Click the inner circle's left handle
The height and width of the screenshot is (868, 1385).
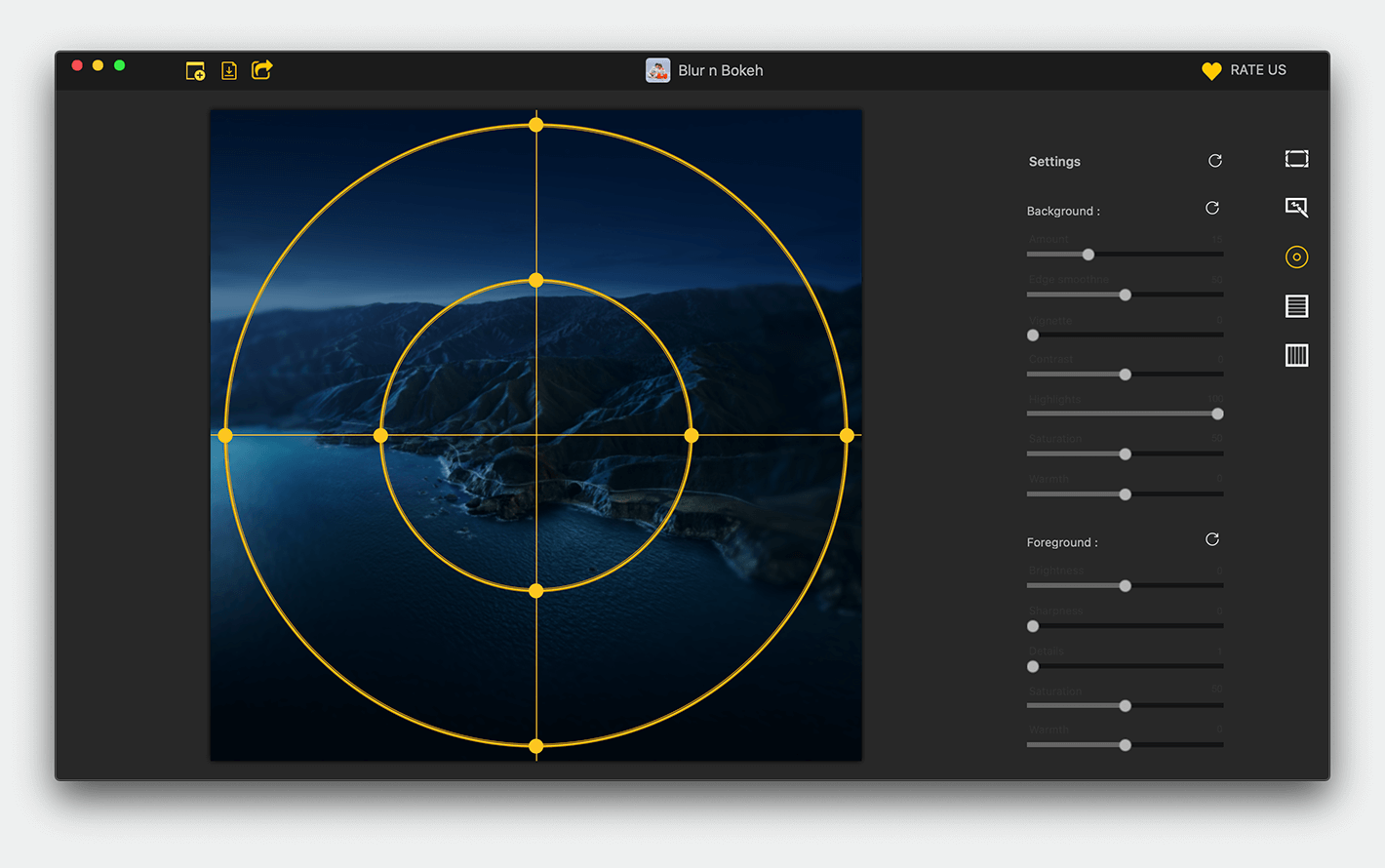coord(381,435)
